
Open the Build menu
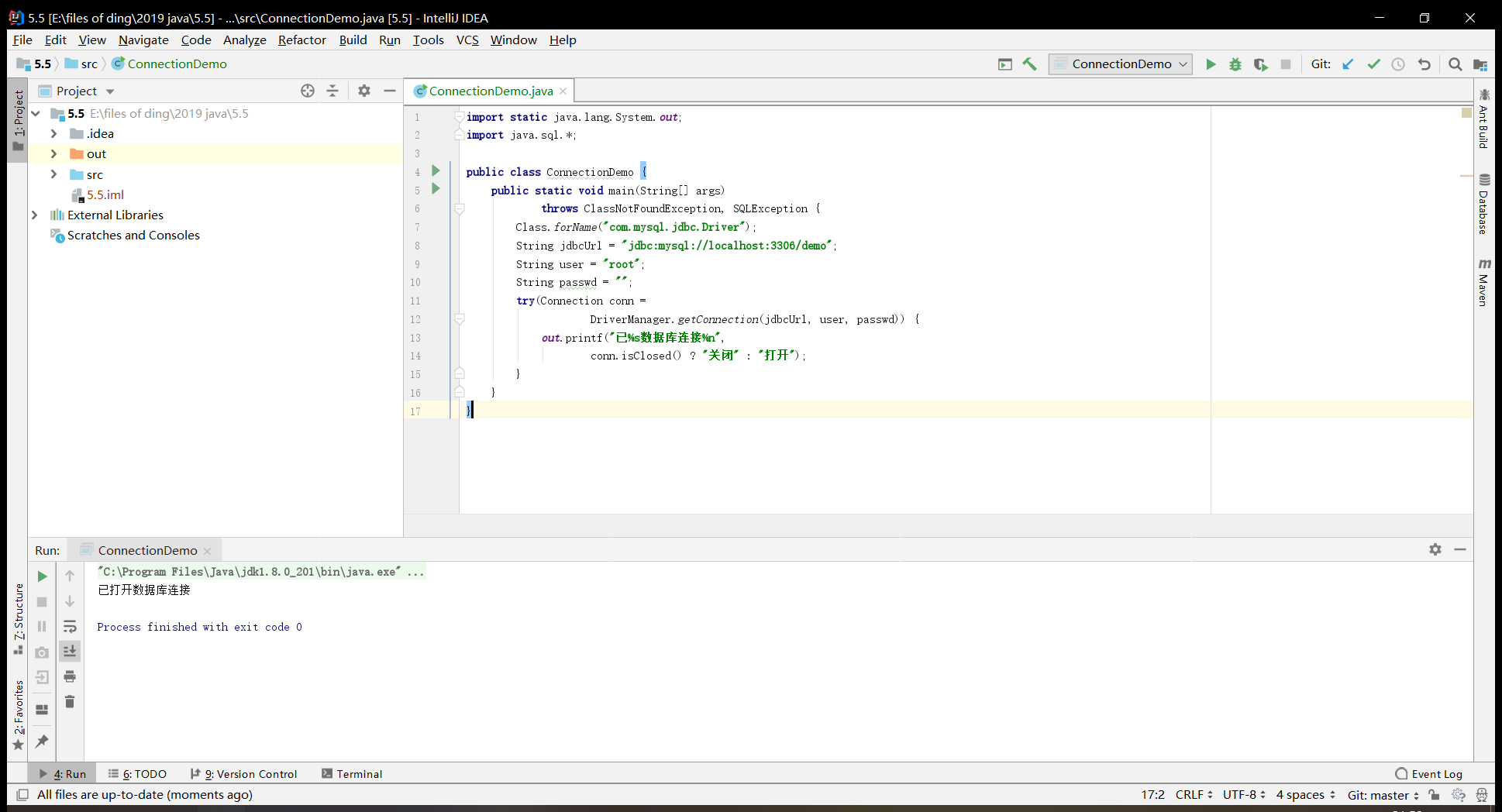353,40
